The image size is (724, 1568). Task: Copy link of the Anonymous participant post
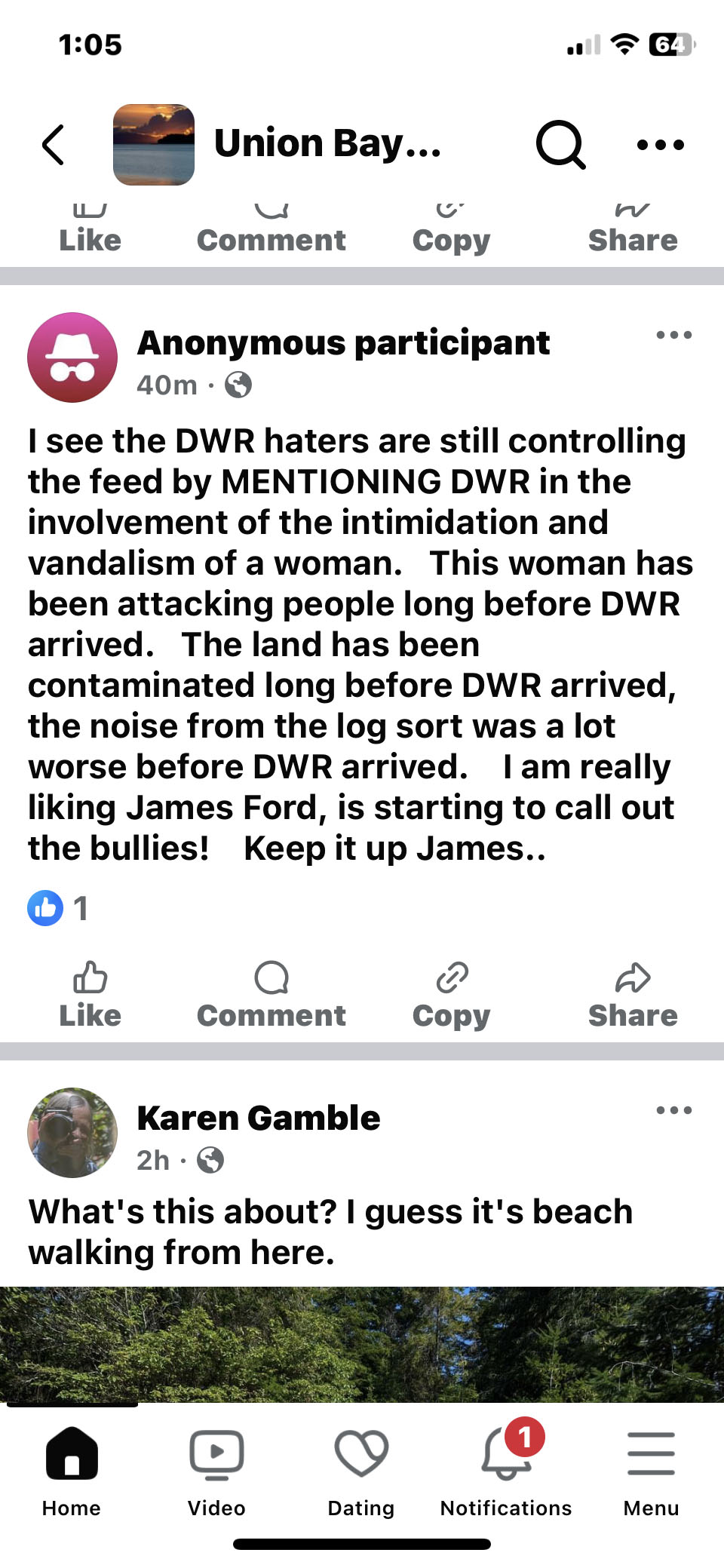point(452,996)
